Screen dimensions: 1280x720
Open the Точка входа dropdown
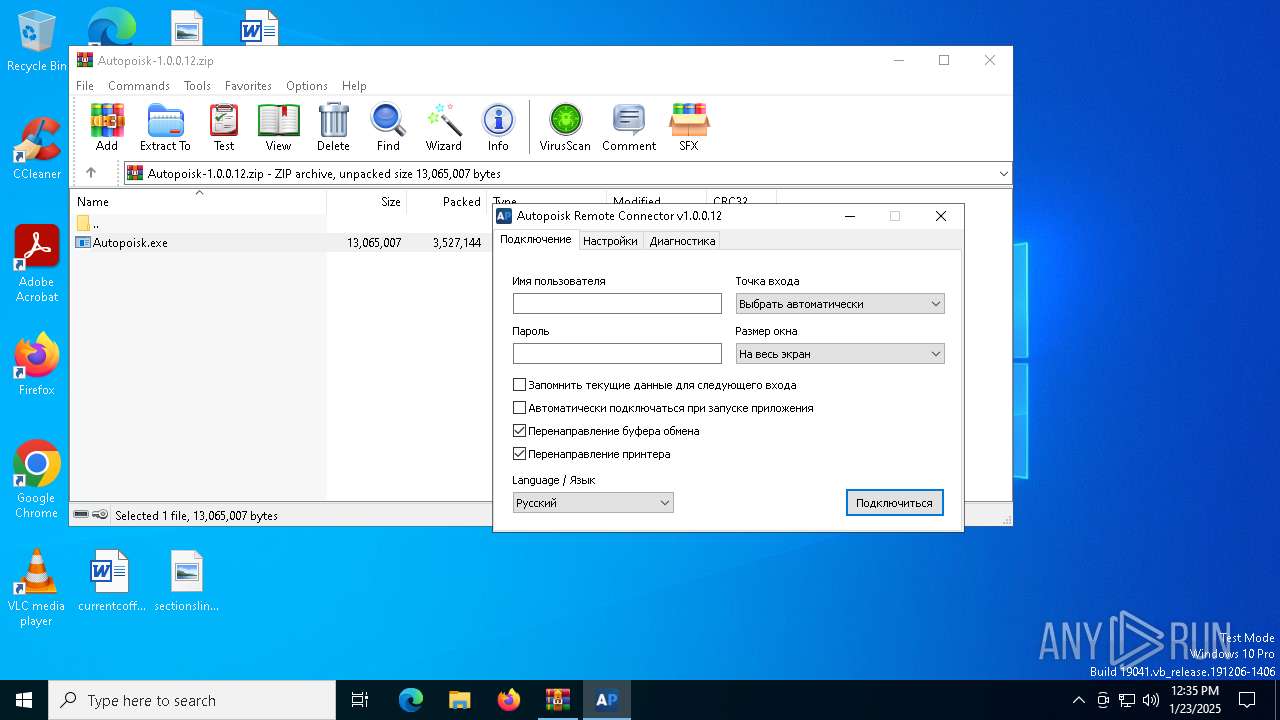pyautogui.click(x=840, y=303)
